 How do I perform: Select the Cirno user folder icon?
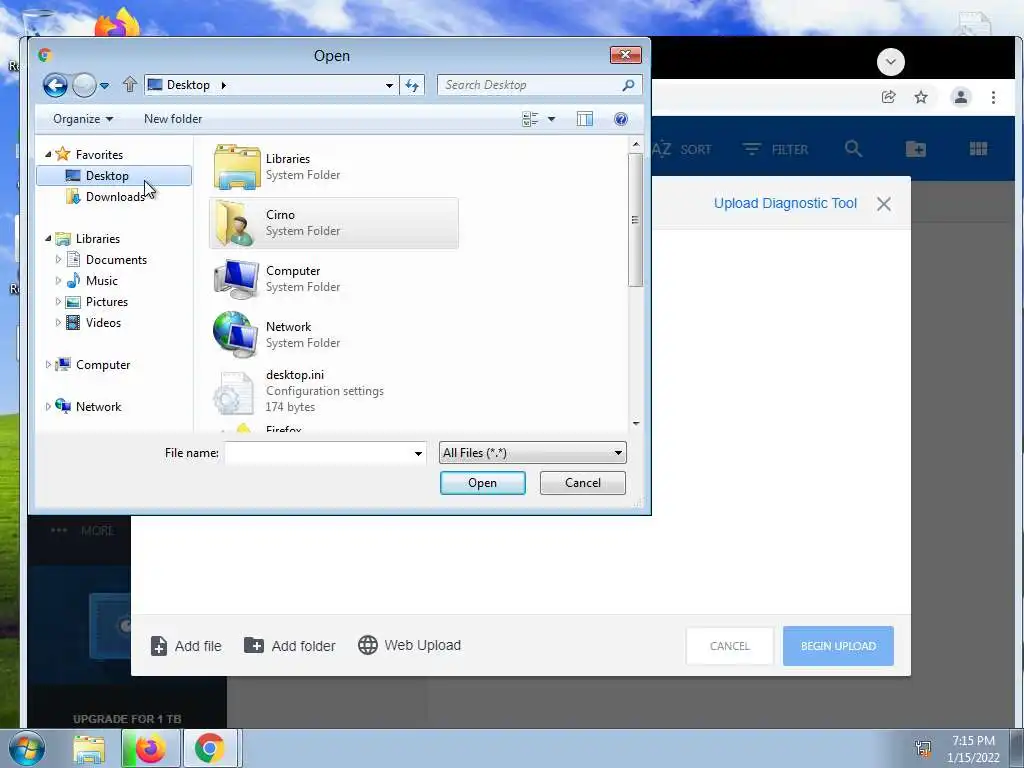pyautogui.click(x=234, y=223)
